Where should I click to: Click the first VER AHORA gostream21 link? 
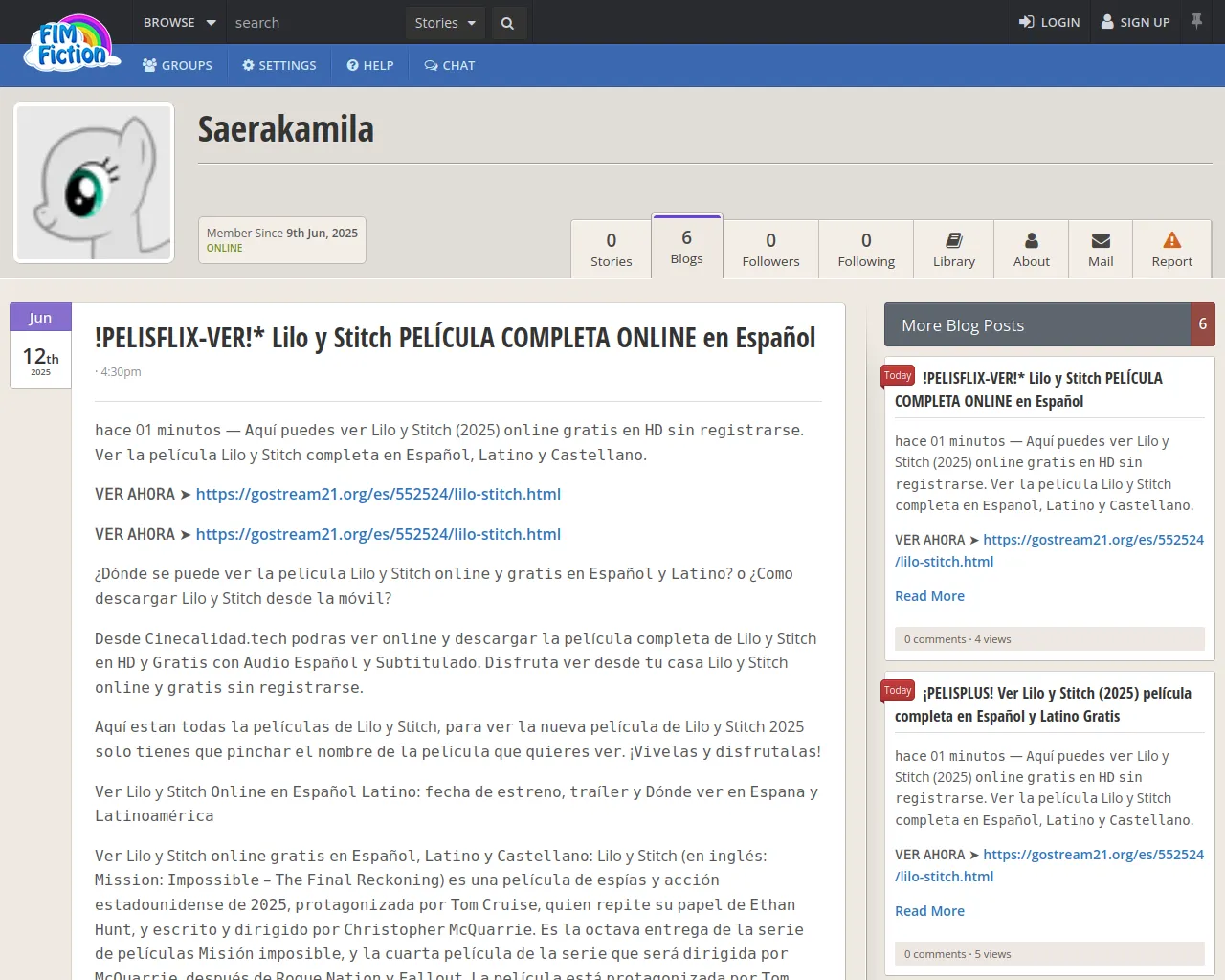click(x=378, y=494)
